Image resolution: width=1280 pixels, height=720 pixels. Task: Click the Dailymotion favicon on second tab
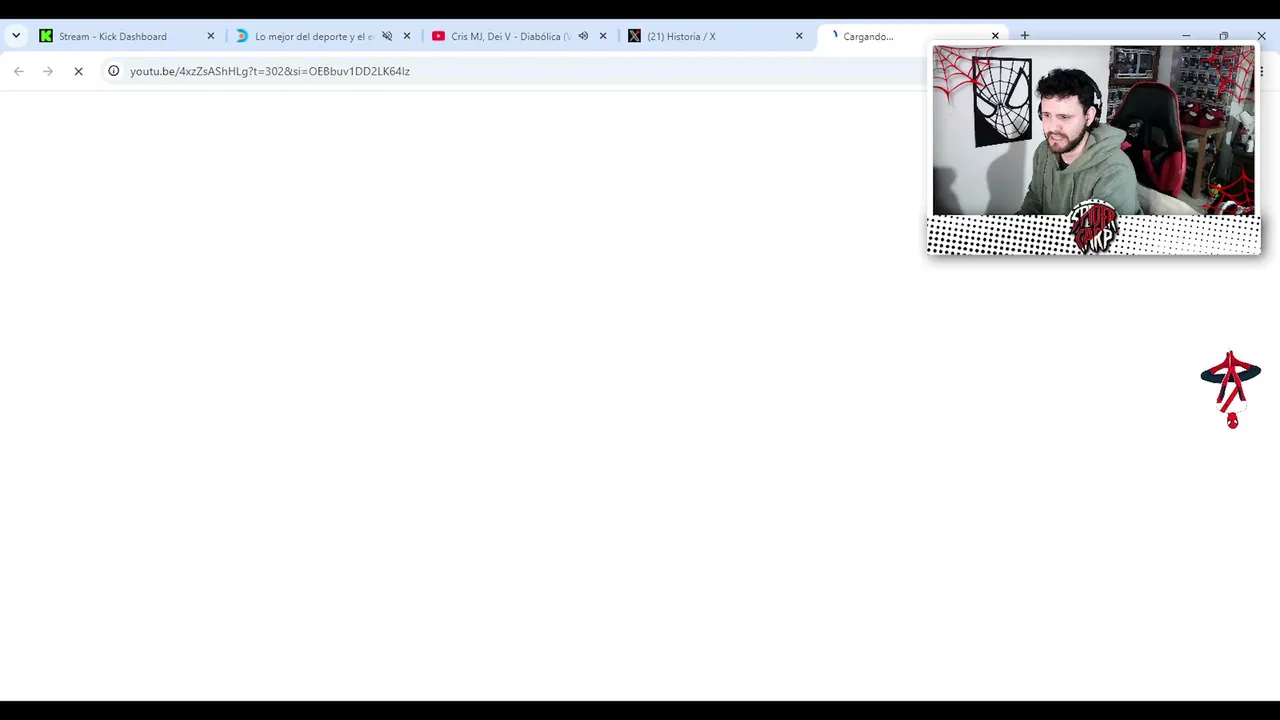click(x=242, y=36)
